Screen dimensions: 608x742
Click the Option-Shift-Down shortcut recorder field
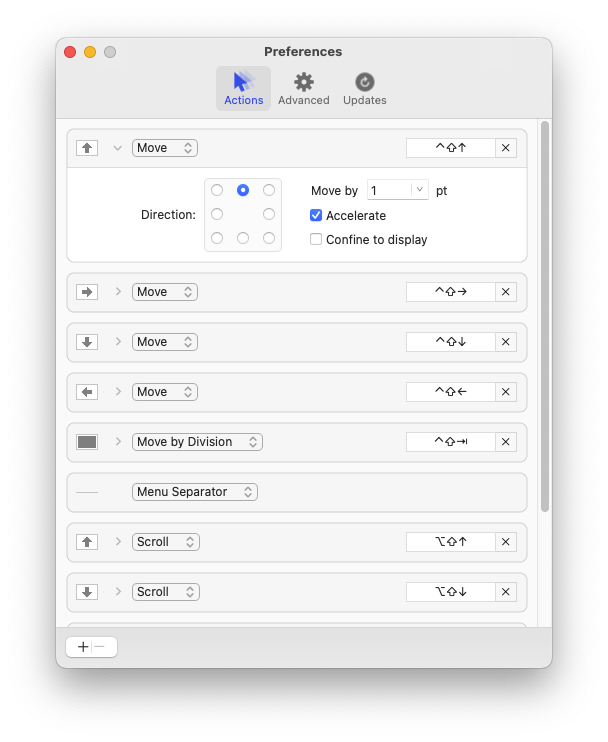pos(450,592)
